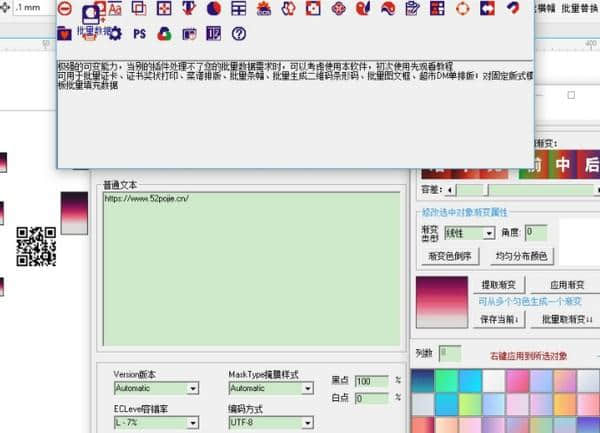The width and height of the screenshot is (600, 433).
Task: Click the gear settings icon in toolbar
Action: (114, 34)
